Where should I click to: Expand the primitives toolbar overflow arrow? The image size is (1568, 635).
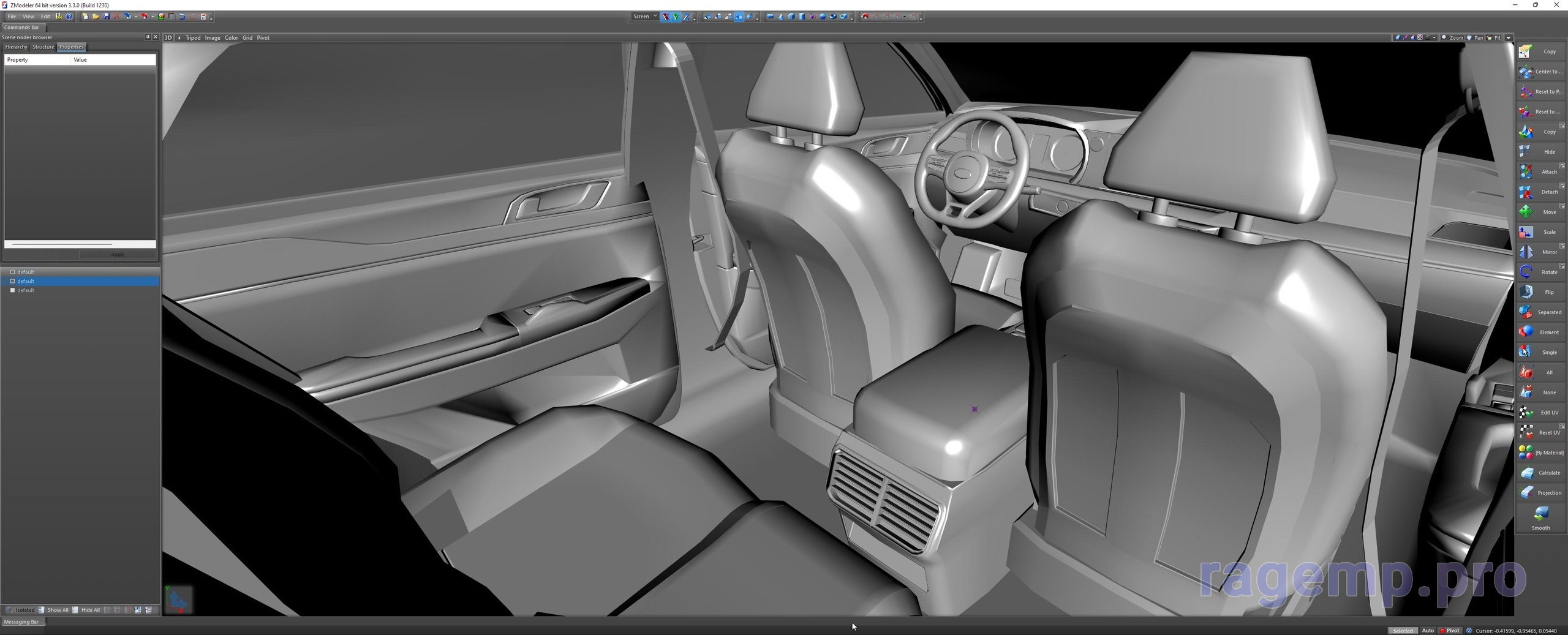(x=851, y=18)
